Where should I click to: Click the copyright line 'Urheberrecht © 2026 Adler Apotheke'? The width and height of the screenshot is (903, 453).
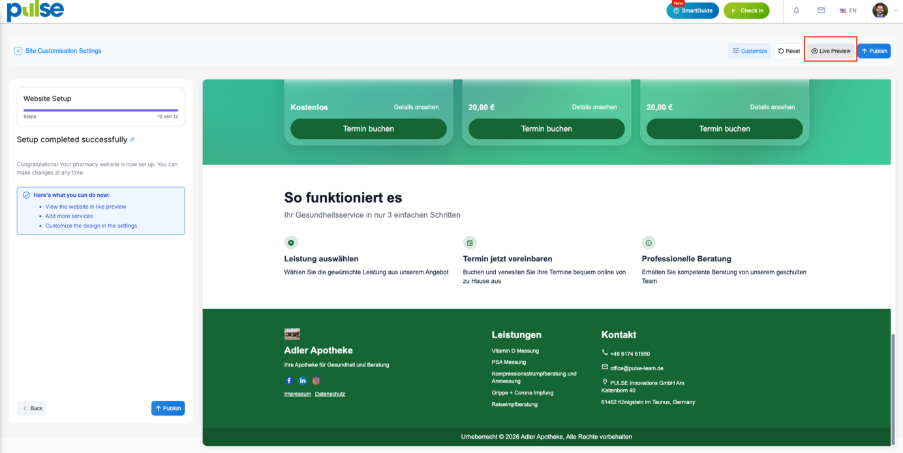[547, 437]
